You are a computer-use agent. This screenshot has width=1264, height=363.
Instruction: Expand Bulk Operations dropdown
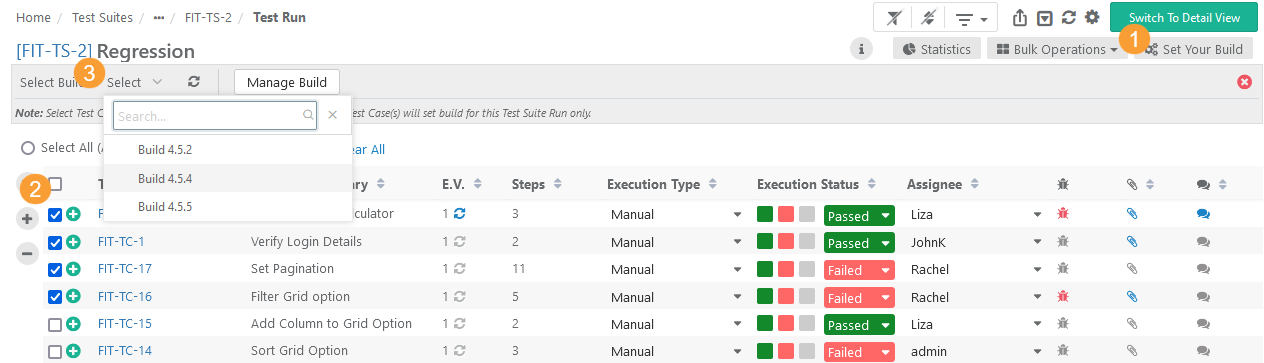pos(1057,49)
